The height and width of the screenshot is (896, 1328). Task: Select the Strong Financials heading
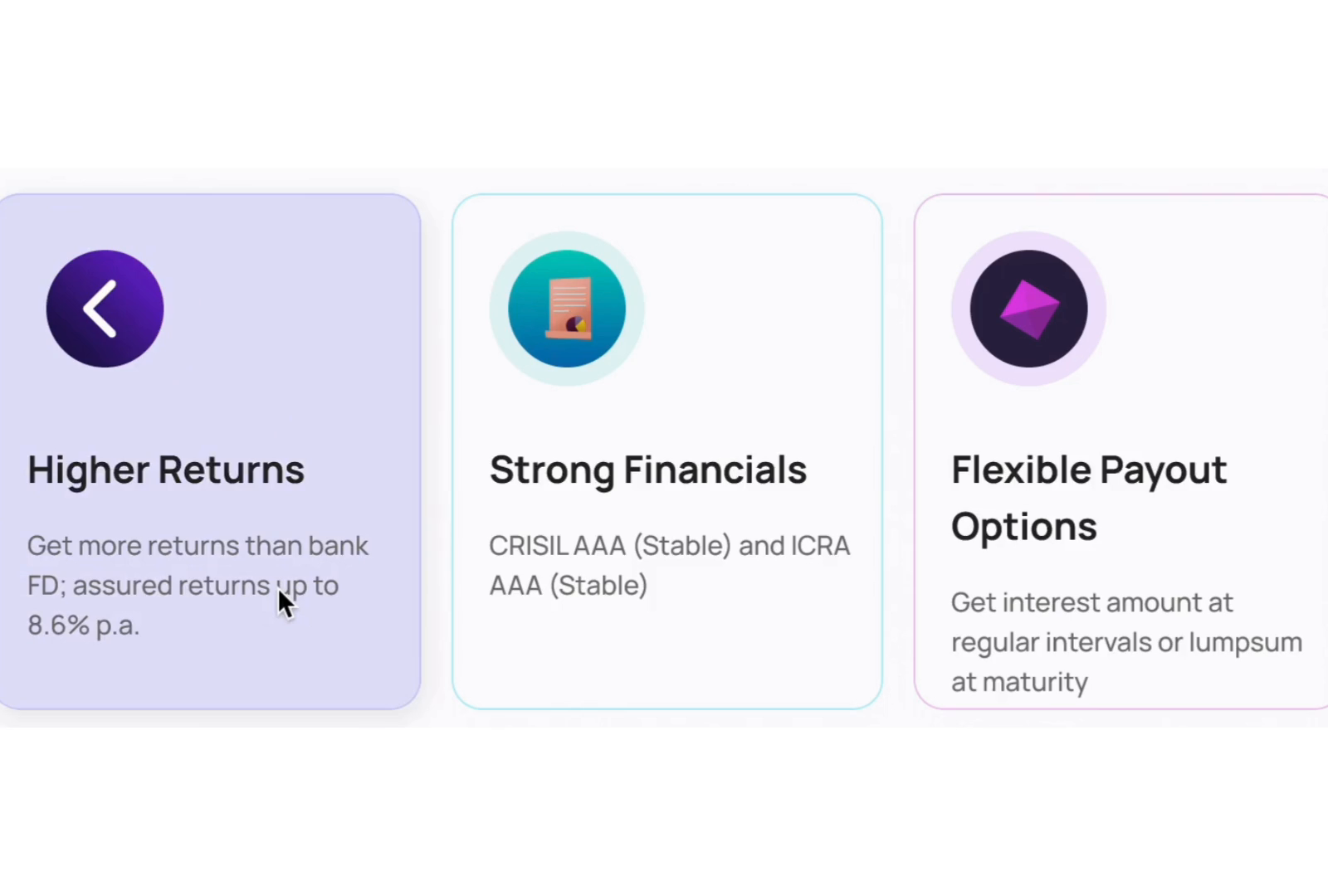pyautogui.click(x=647, y=470)
